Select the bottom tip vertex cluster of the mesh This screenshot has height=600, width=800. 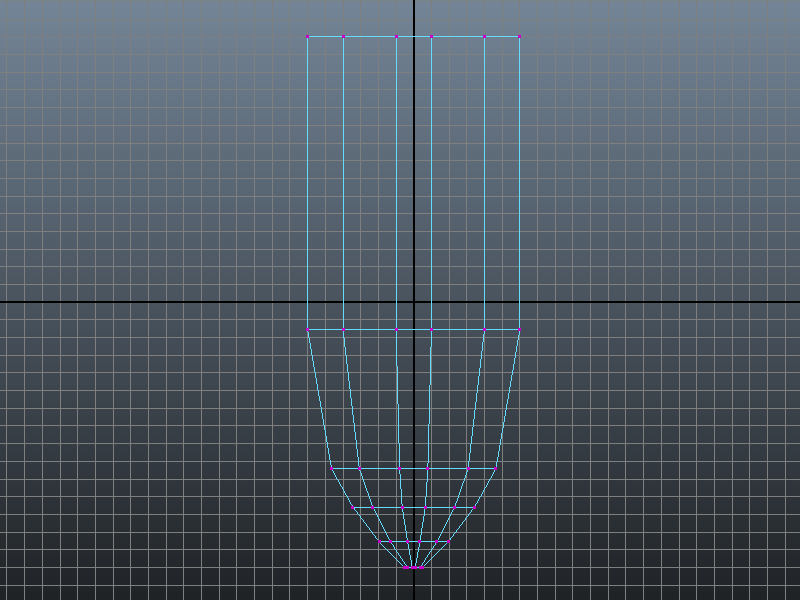(414, 568)
